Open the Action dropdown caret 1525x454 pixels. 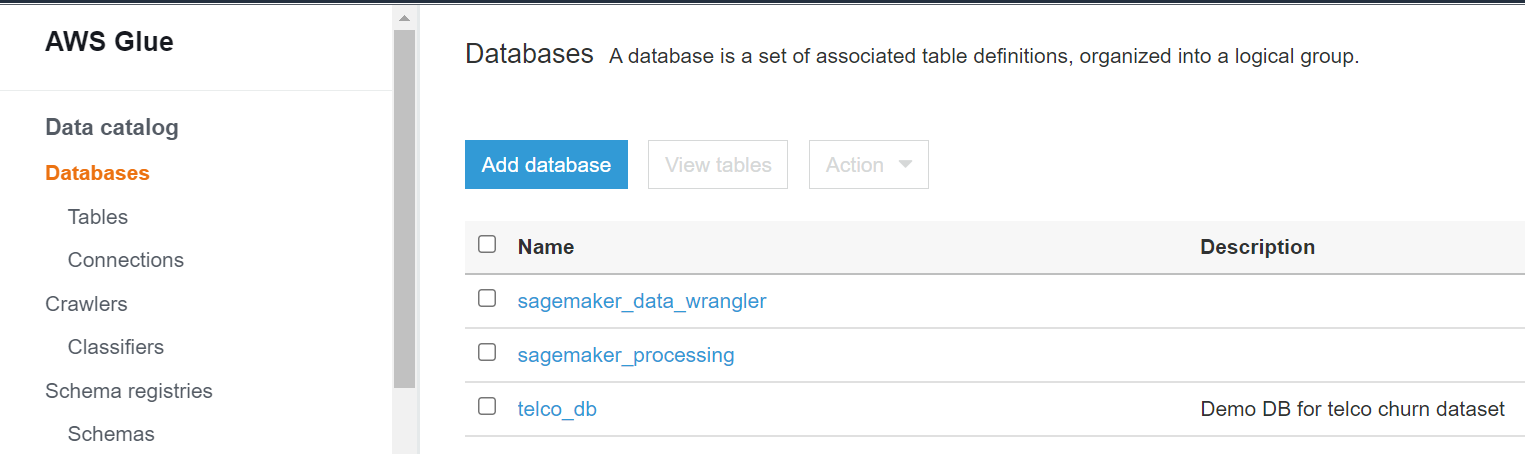[x=905, y=164]
